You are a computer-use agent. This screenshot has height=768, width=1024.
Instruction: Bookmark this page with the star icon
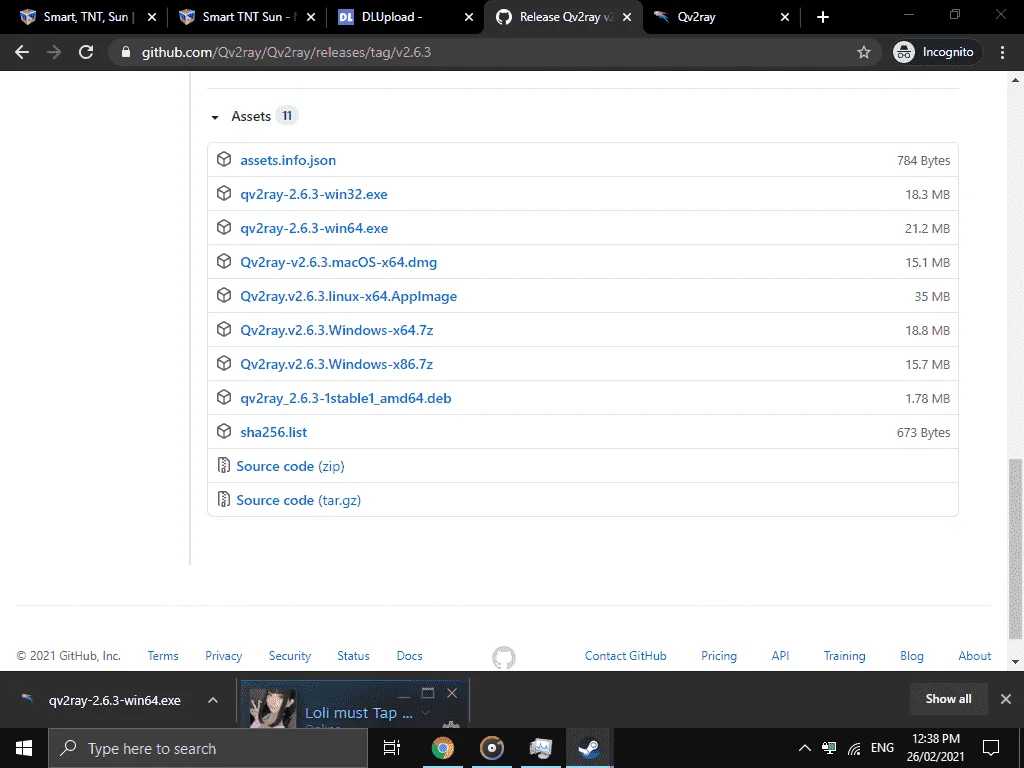[x=863, y=52]
